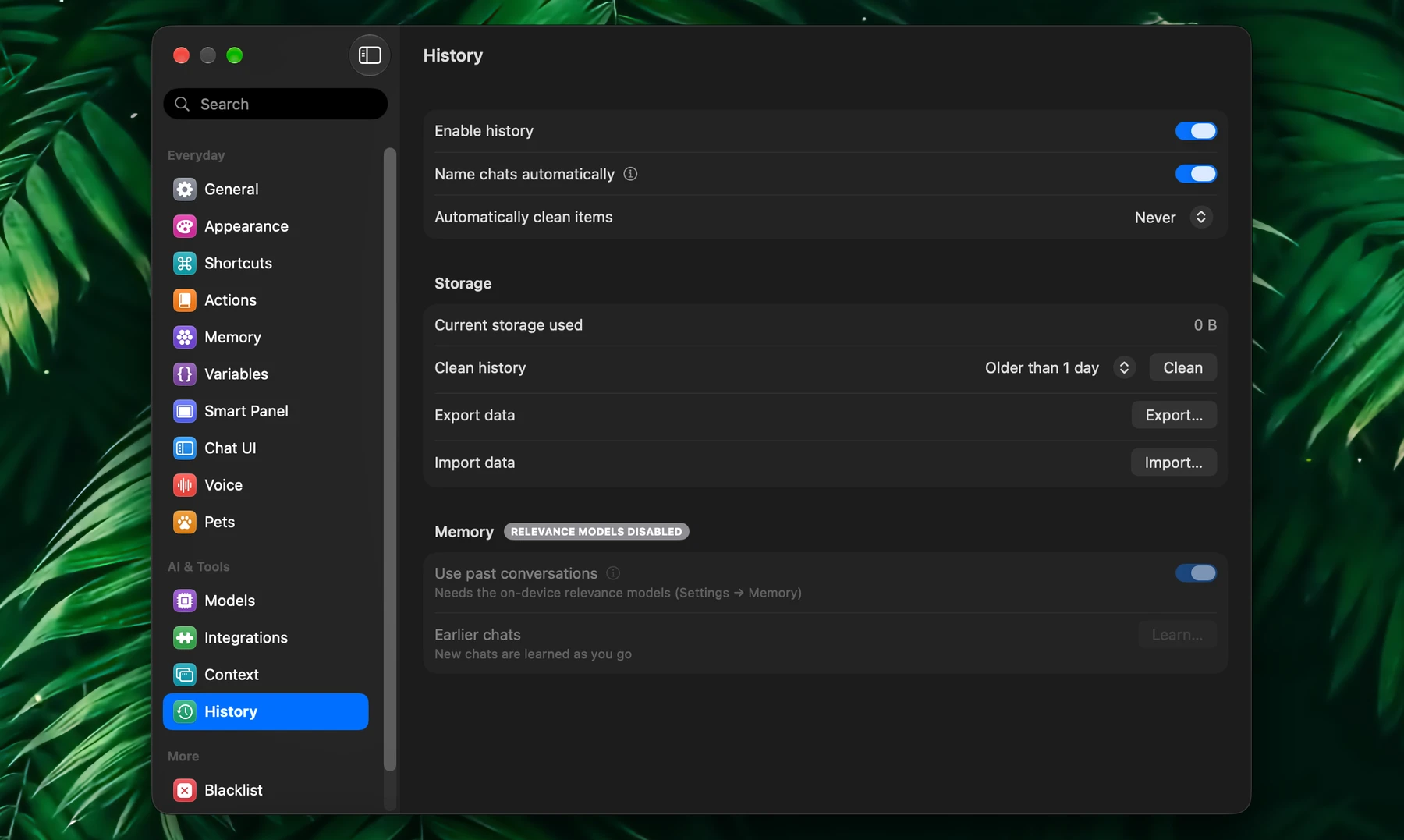Toggle Use past conversations switch

click(1196, 573)
